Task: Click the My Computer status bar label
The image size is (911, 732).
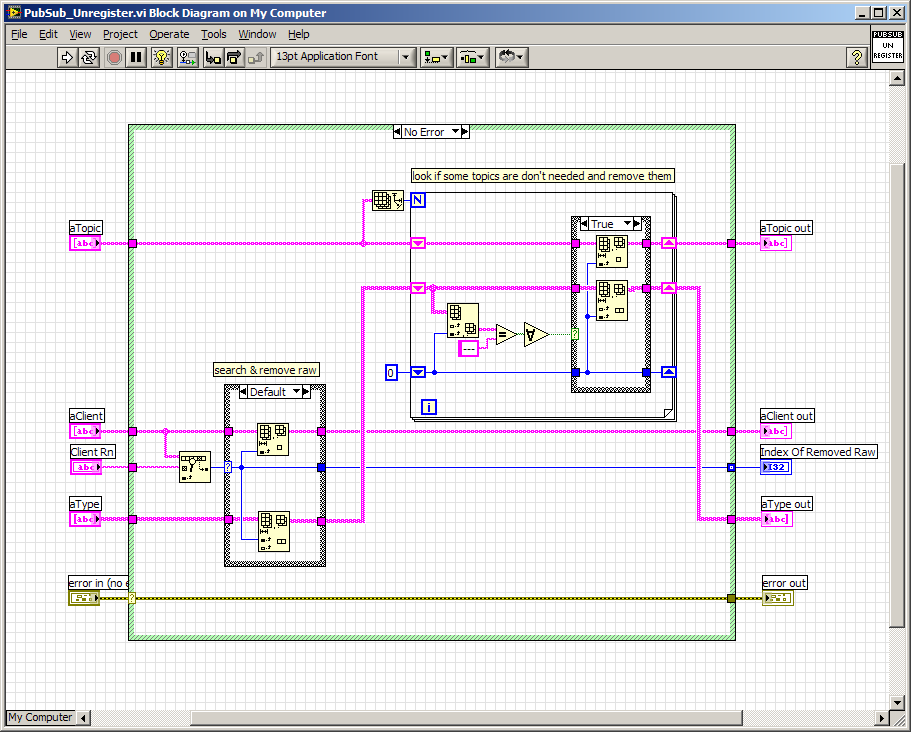Action: click(x=41, y=717)
